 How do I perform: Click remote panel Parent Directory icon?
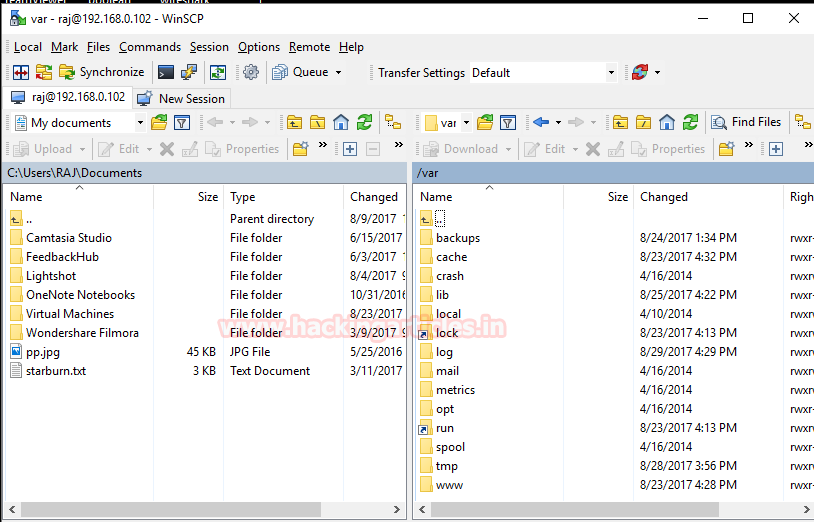(620, 123)
